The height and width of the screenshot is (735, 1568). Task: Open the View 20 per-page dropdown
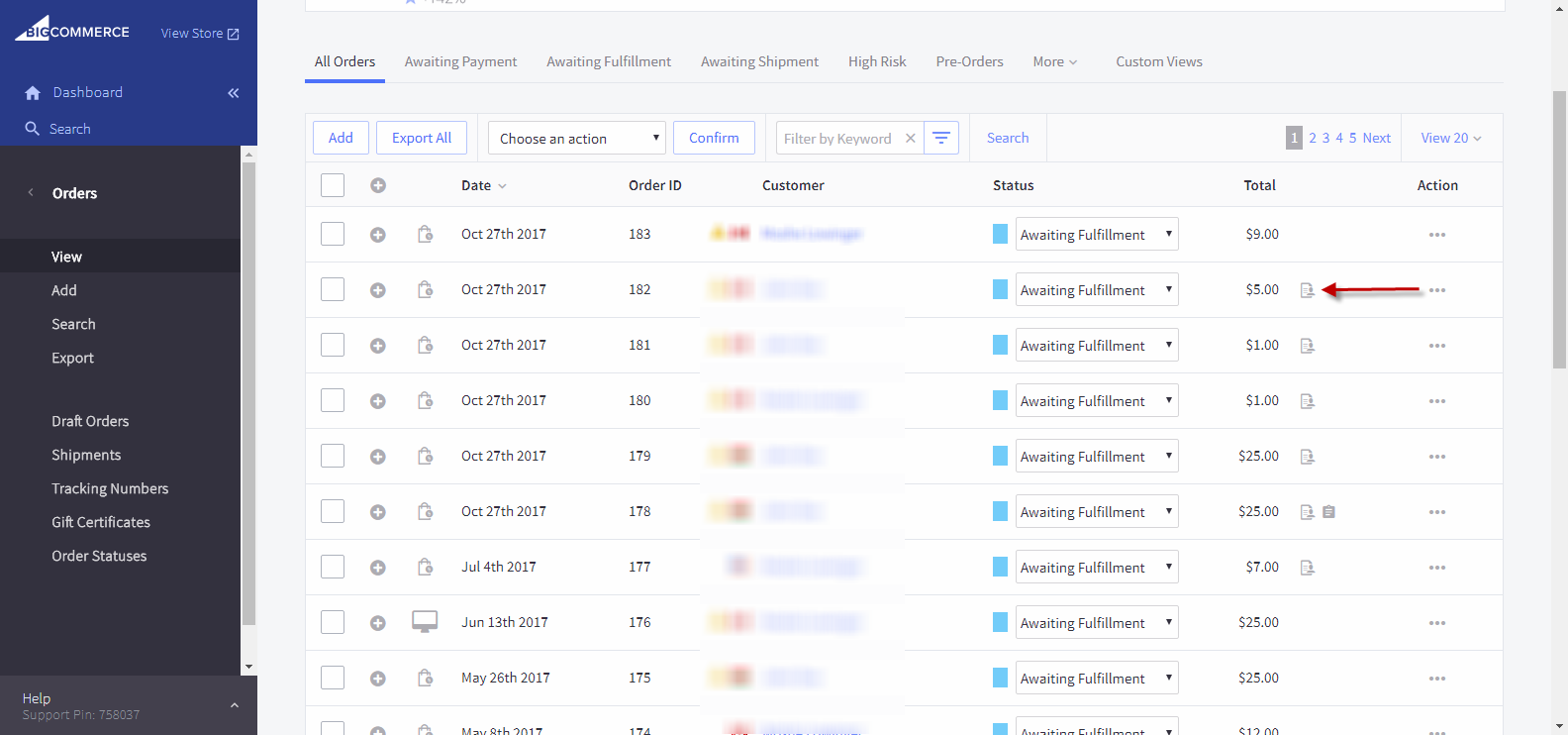point(1451,138)
